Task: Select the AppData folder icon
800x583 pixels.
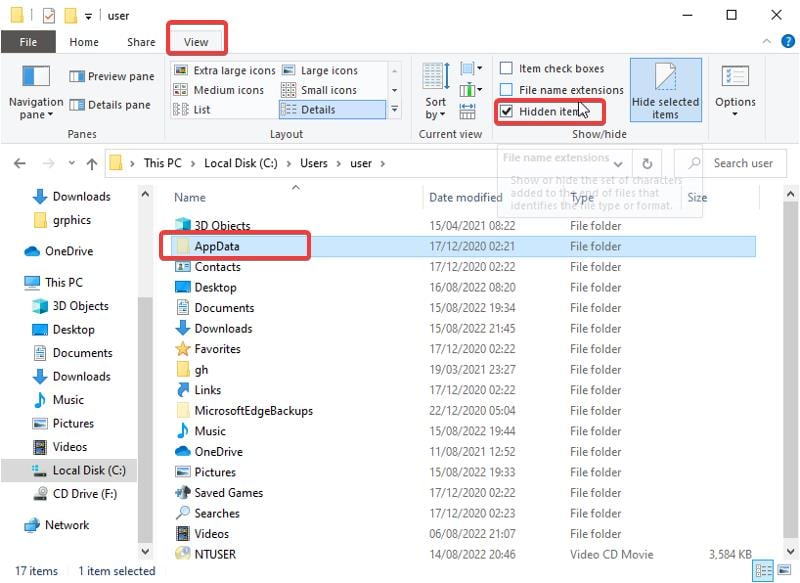Action: pyautogui.click(x=183, y=246)
